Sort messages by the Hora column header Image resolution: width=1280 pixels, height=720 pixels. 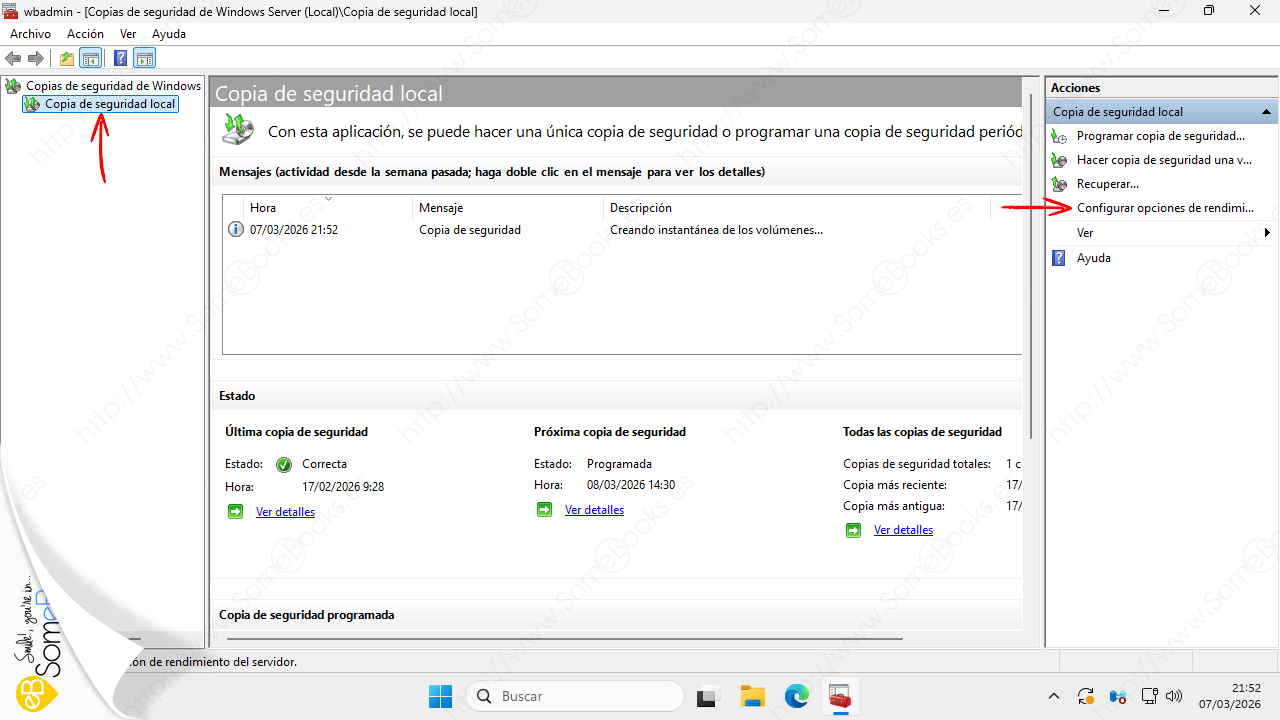pos(263,208)
